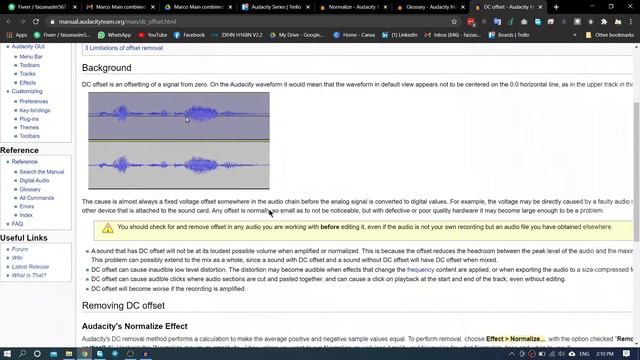Open the Other bookmarks folder

610,35
